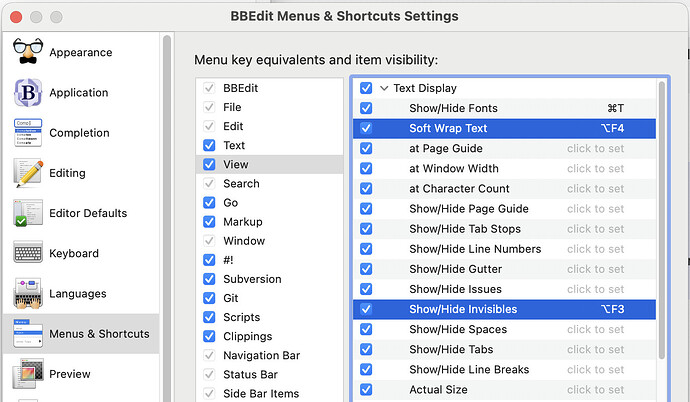The height and width of the screenshot is (402, 690).
Task: Select BBEdit in the menu list
Action: click(269, 88)
